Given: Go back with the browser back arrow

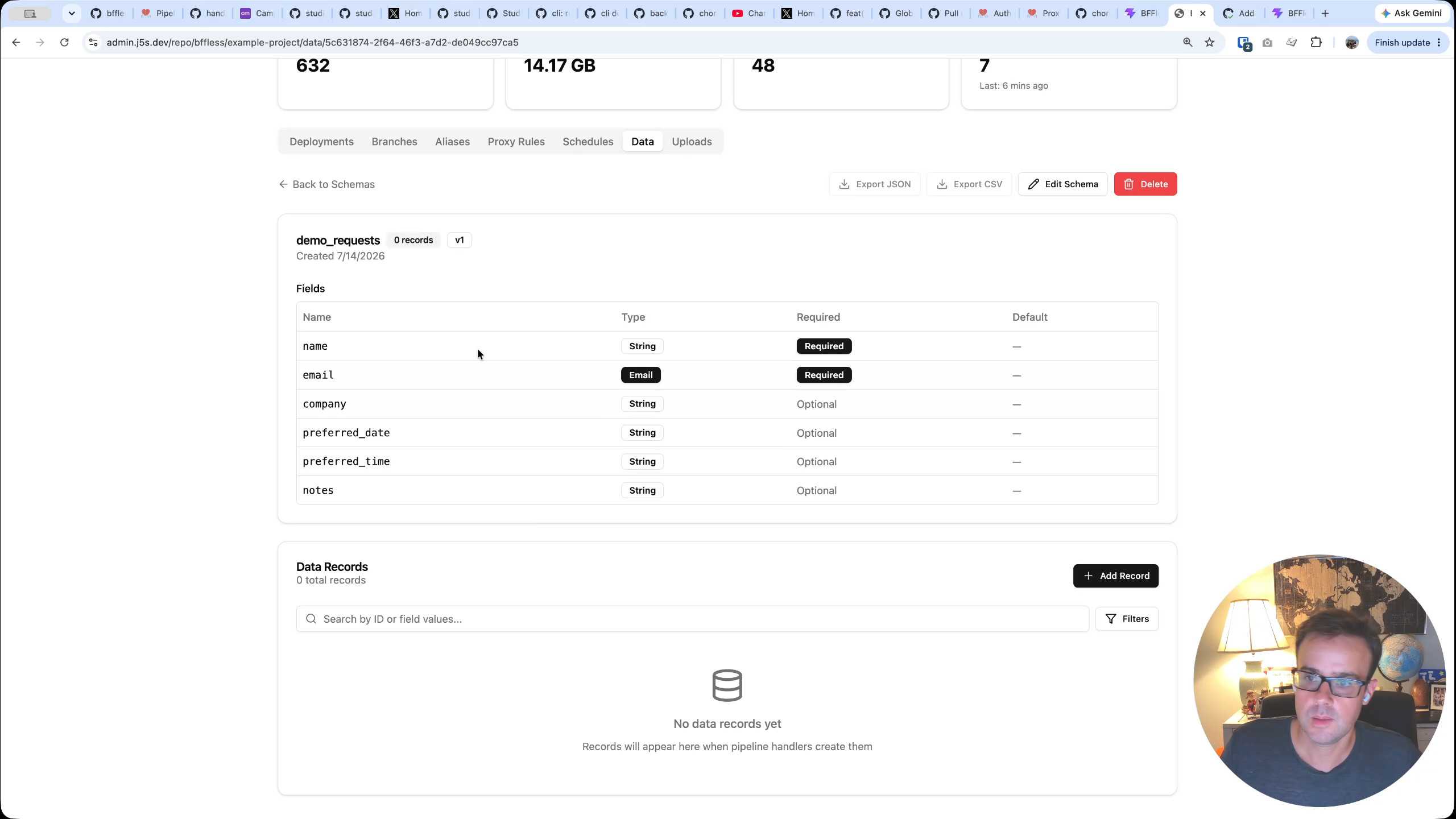Looking at the screenshot, I should point(16,42).
